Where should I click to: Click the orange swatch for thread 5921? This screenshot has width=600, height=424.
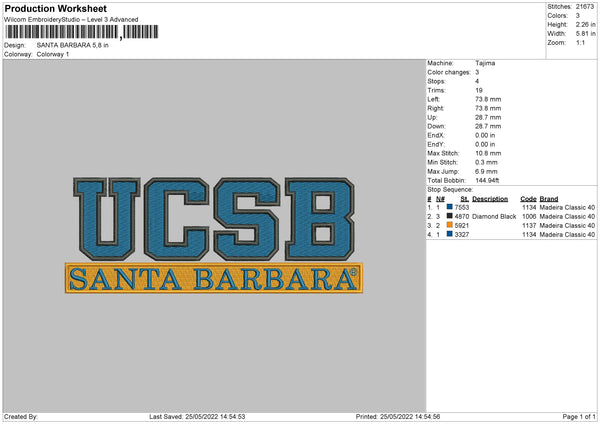(x=450, y=225)
